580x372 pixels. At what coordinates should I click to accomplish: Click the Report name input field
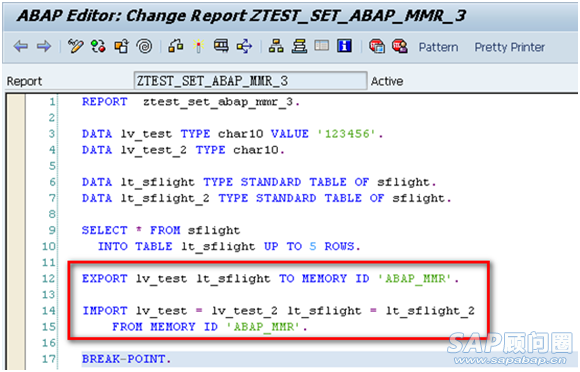(x=250, y=81)
